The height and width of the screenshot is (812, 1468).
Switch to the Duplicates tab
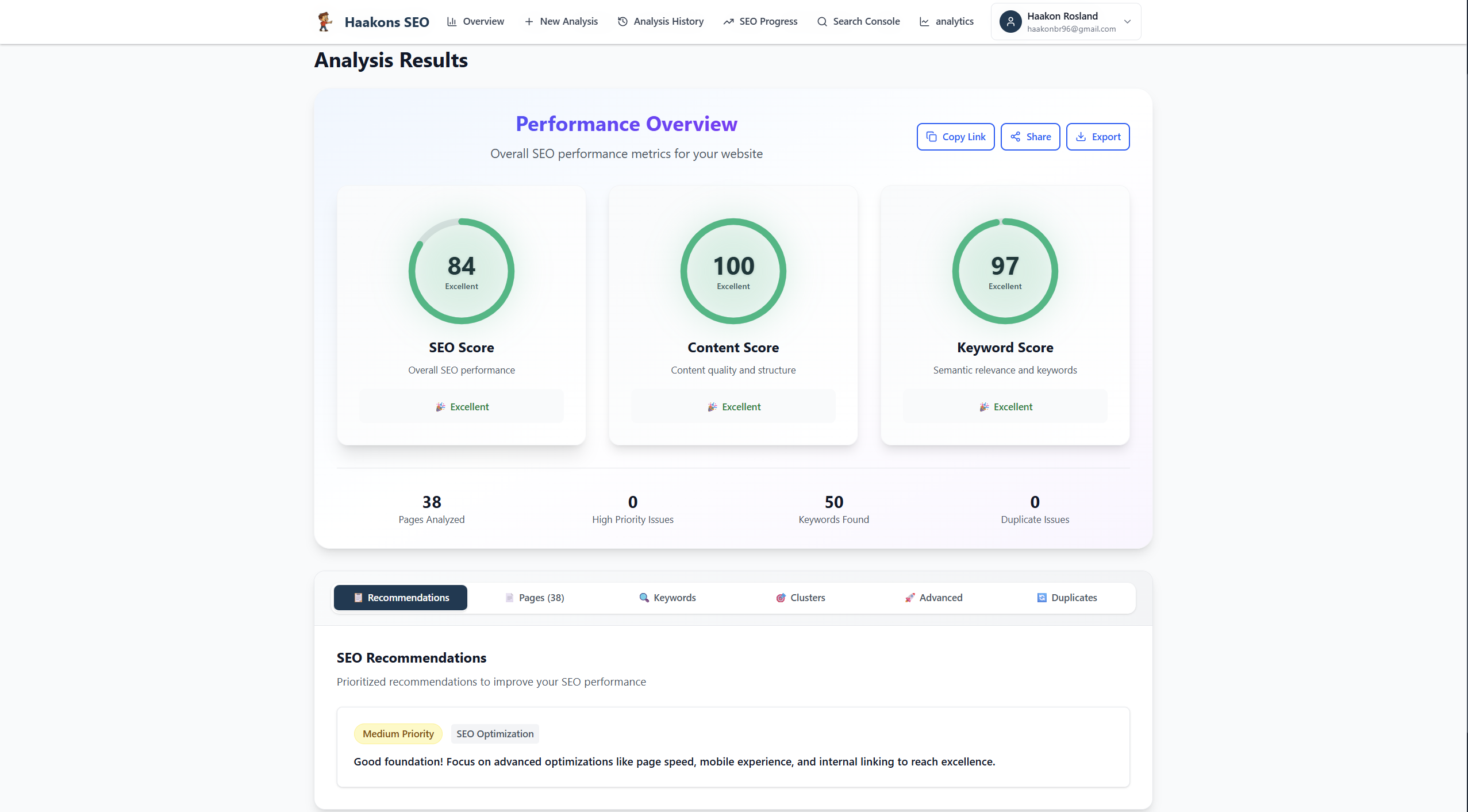1067,598
